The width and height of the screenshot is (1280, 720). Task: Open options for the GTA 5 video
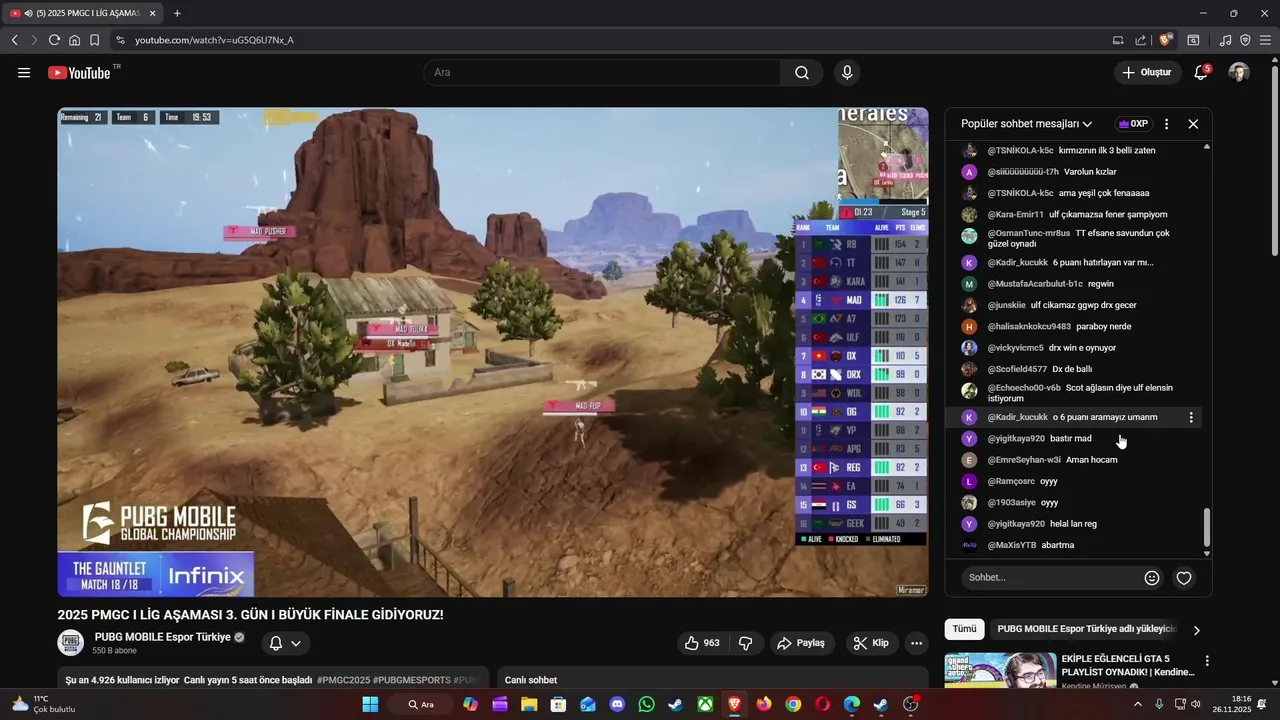click(x=1207, y=661)
